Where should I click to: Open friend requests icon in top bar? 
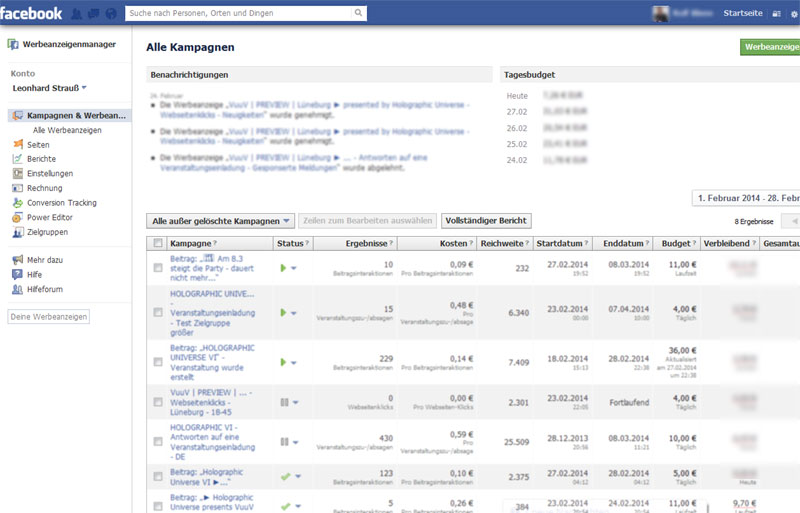pyautogui.click(x=77, y=14)
